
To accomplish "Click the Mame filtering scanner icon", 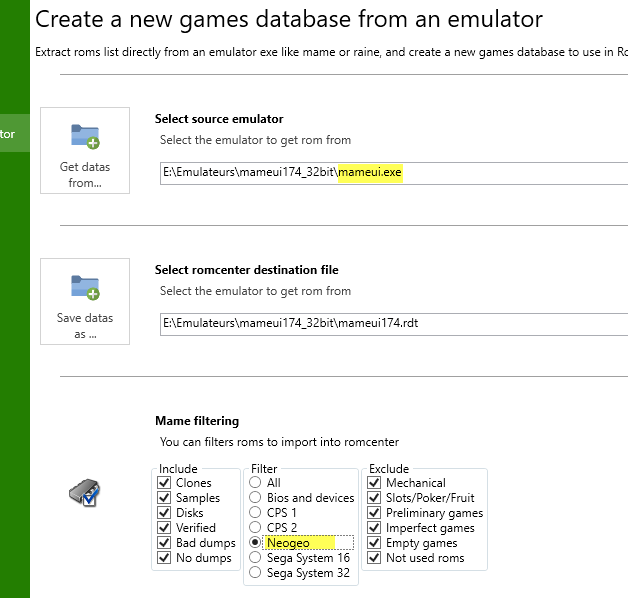I will coord(85,492).
